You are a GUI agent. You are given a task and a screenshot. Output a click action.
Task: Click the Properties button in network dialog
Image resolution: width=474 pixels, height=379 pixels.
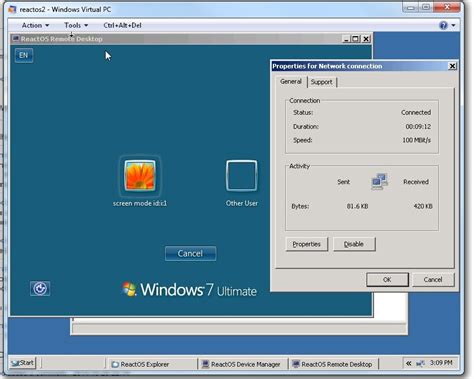[307, 244]
